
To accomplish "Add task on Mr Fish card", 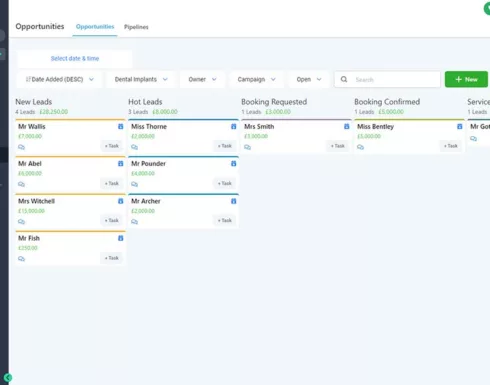I will (x=111, y=258).
